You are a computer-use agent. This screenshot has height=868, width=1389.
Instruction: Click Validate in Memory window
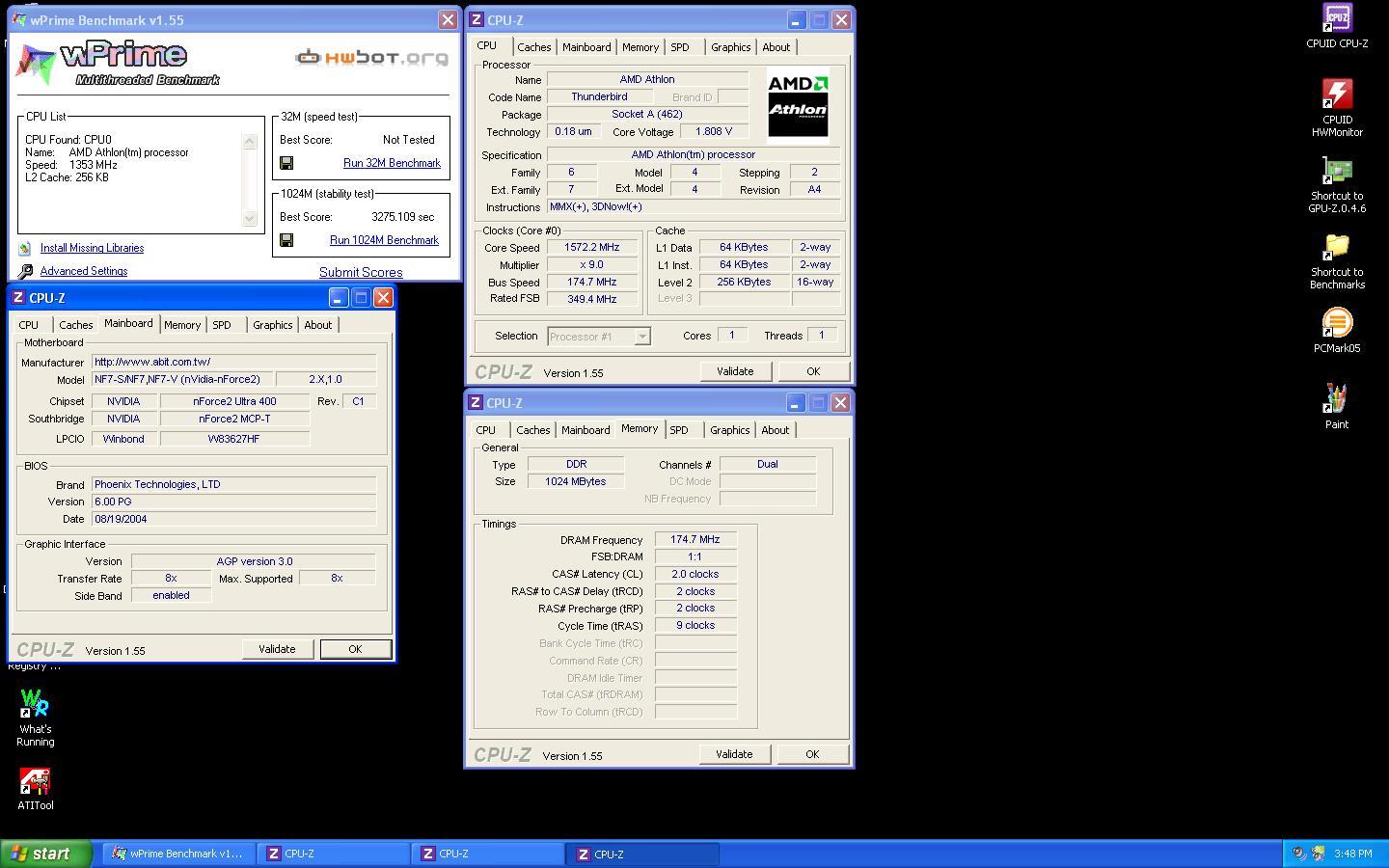[734, 754]
